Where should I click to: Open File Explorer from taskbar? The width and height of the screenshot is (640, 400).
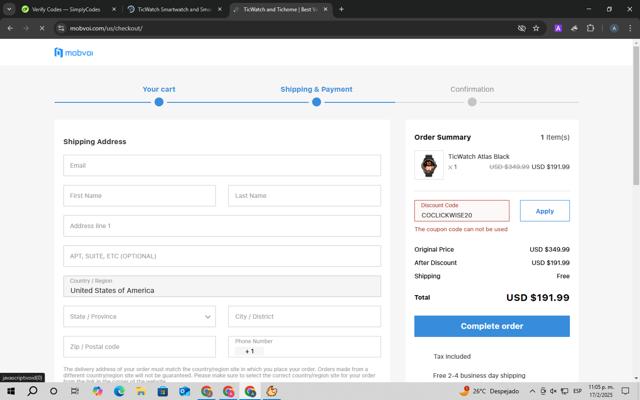[141, 391]
